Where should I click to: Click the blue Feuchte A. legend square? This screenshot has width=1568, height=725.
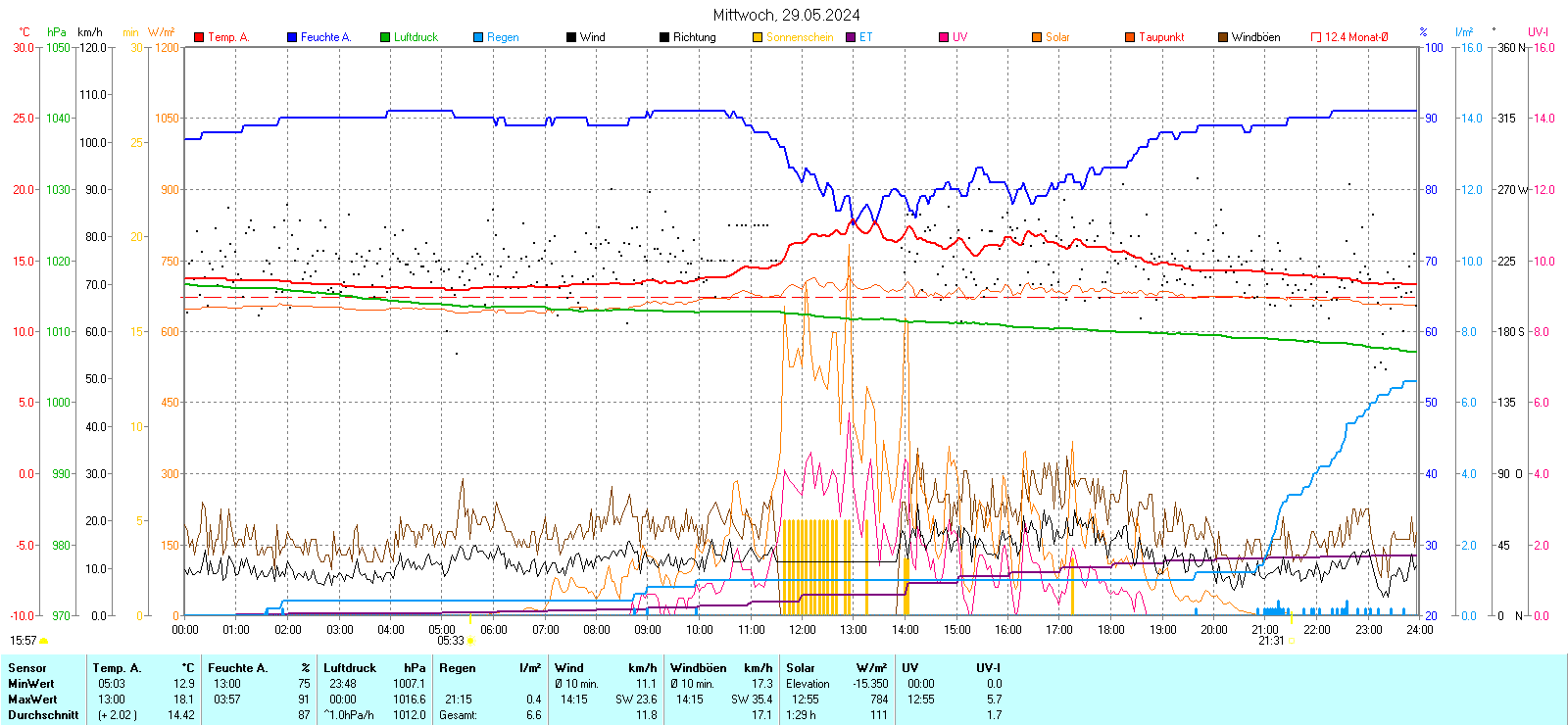292,37
